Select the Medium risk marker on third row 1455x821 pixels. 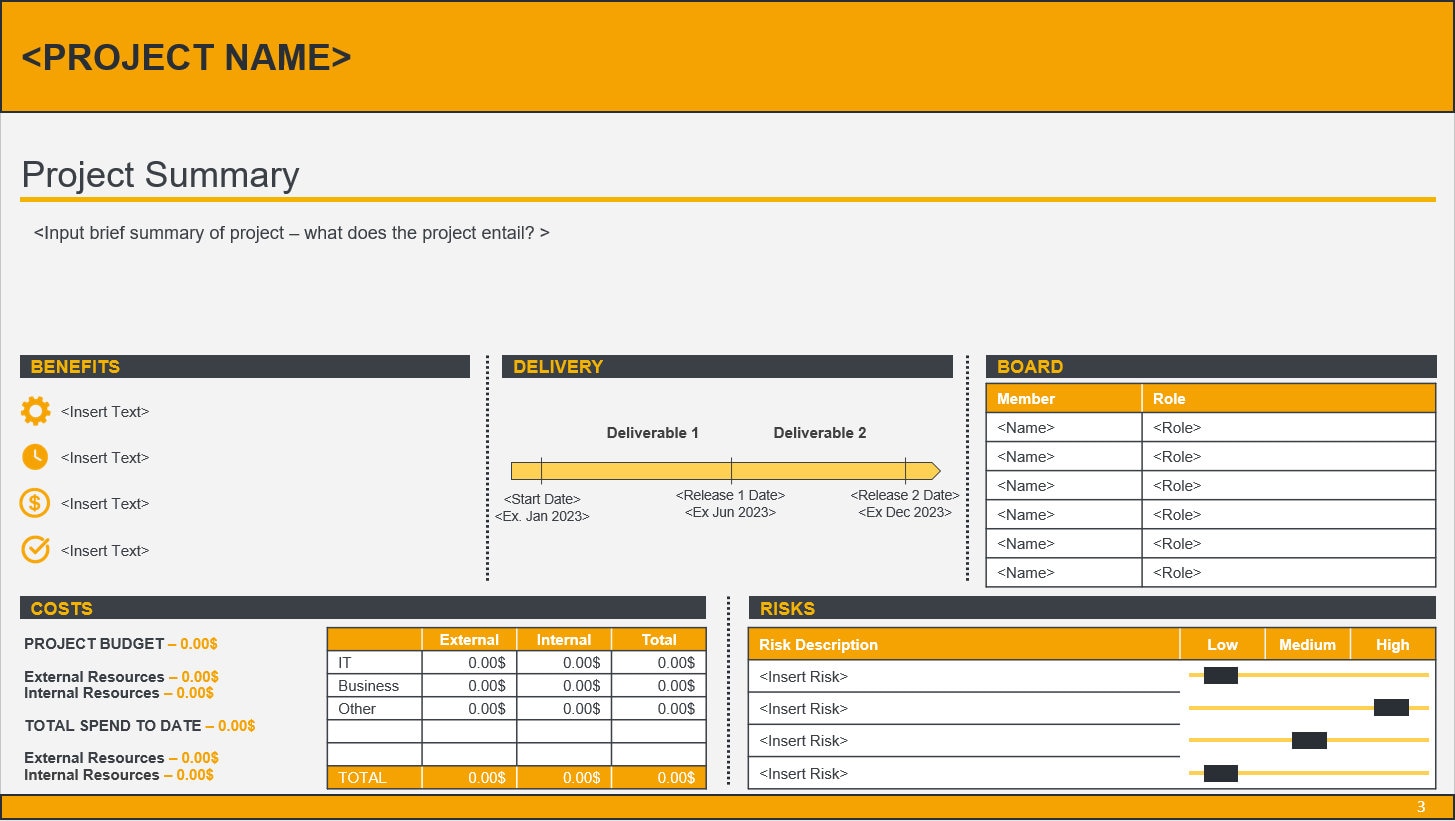1310,741
